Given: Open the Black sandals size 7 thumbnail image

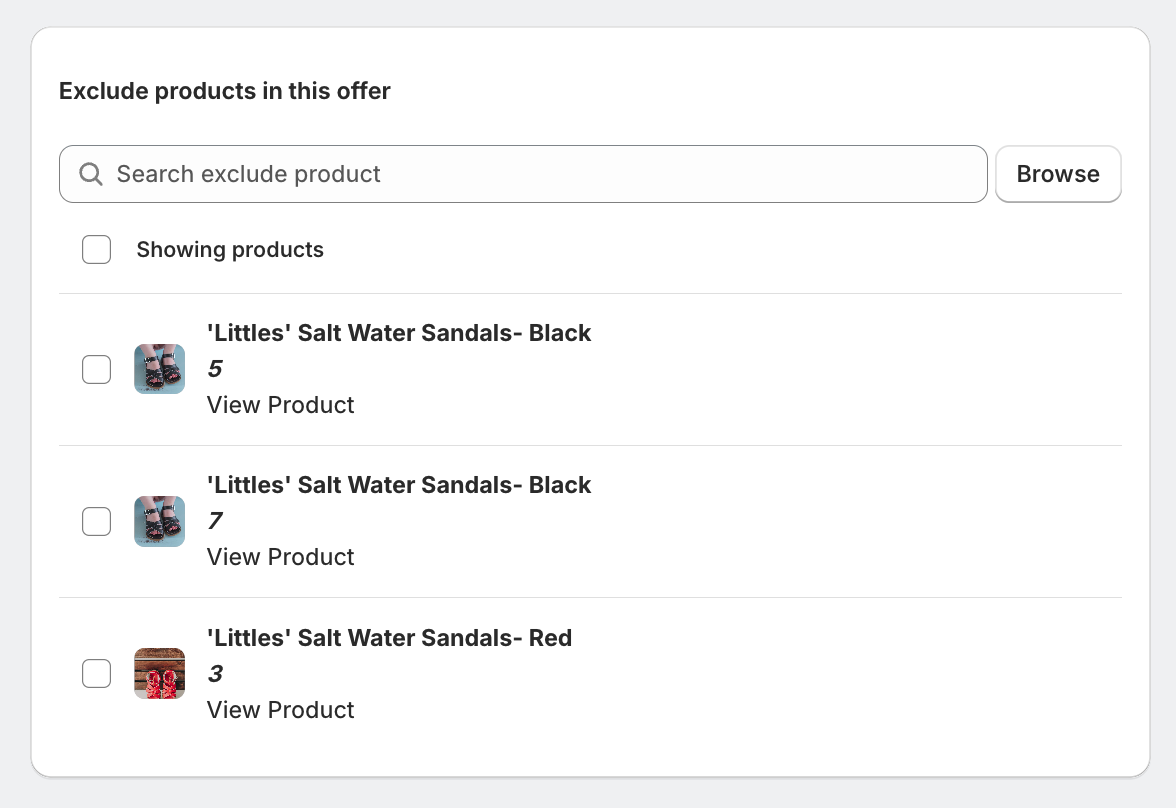Looking at the screenshot, I should pyautogui.click(x=160, y=521).
